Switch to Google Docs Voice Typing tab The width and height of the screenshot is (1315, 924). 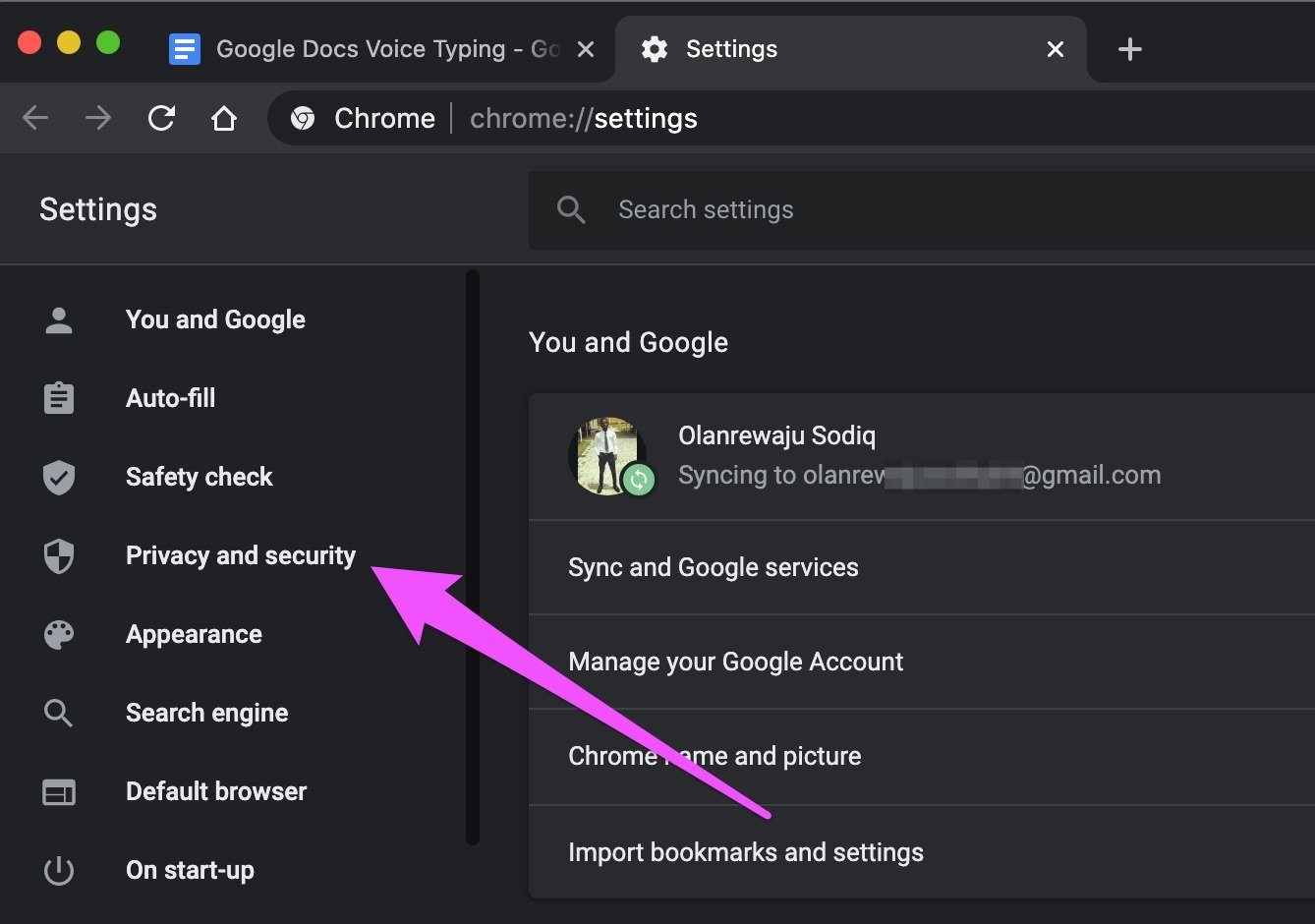coord(383,49)
